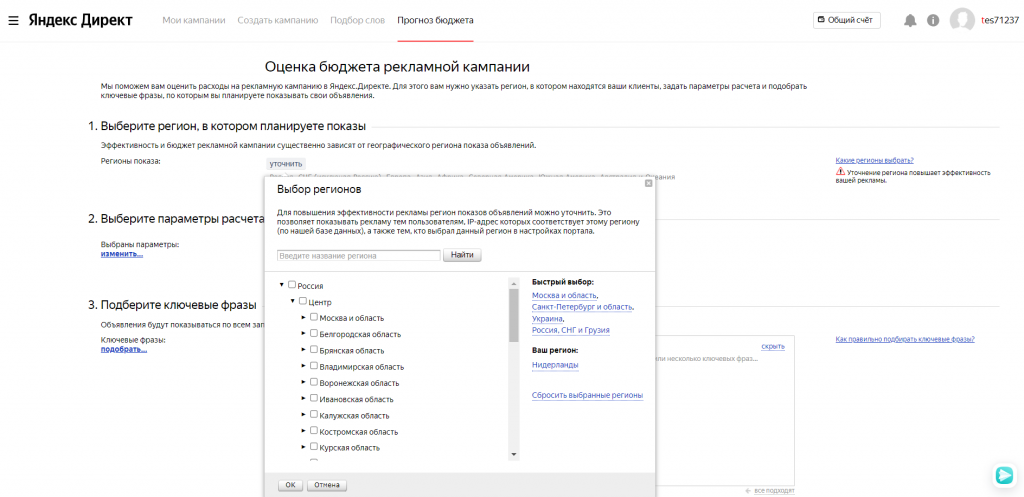
Task: Open the Подбор слов tab
Action: point(358,20)
